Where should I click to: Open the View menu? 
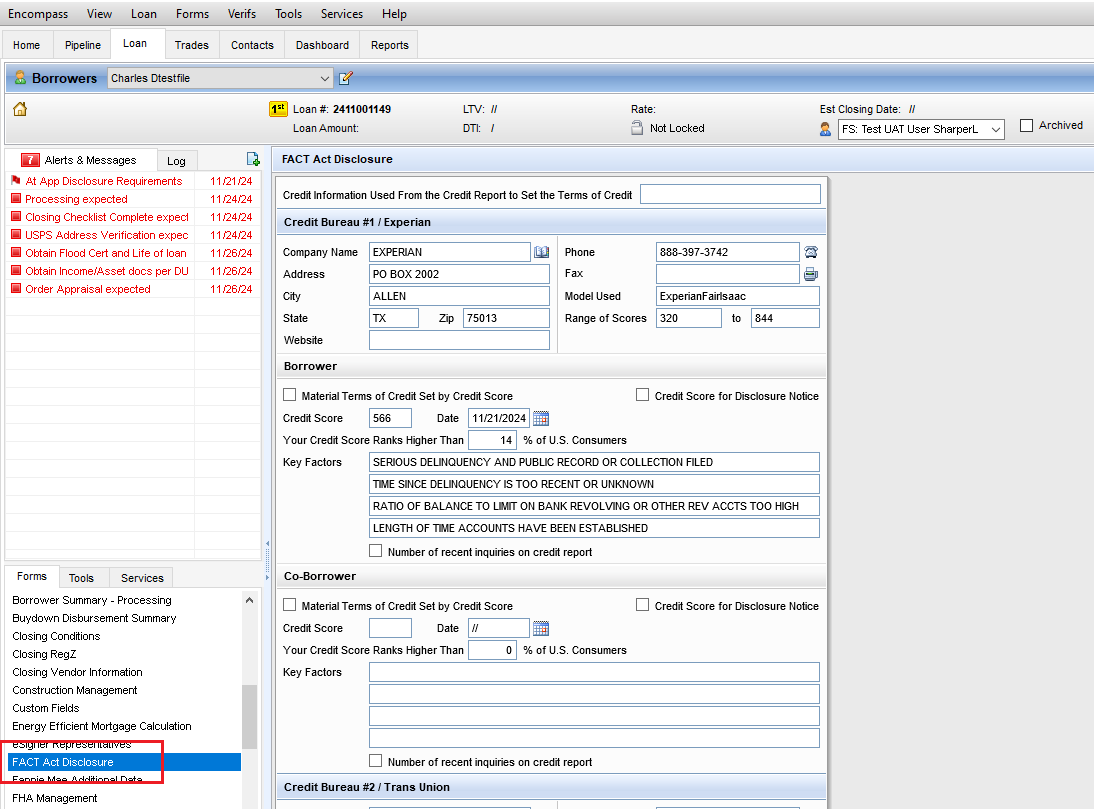pyautogui.click(x=99, y=14)
